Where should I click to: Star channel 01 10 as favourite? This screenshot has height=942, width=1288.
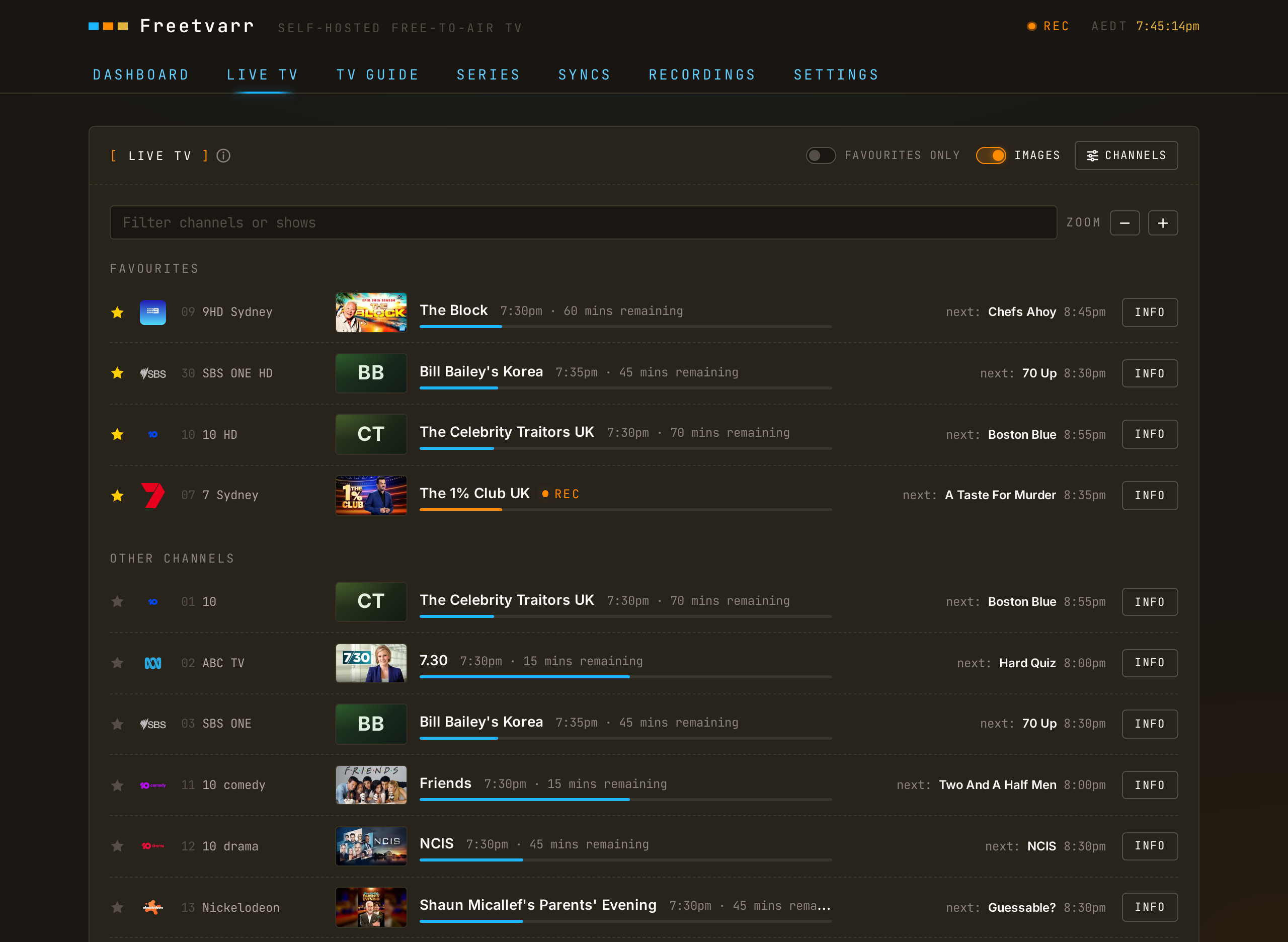(x=117, y=601)
